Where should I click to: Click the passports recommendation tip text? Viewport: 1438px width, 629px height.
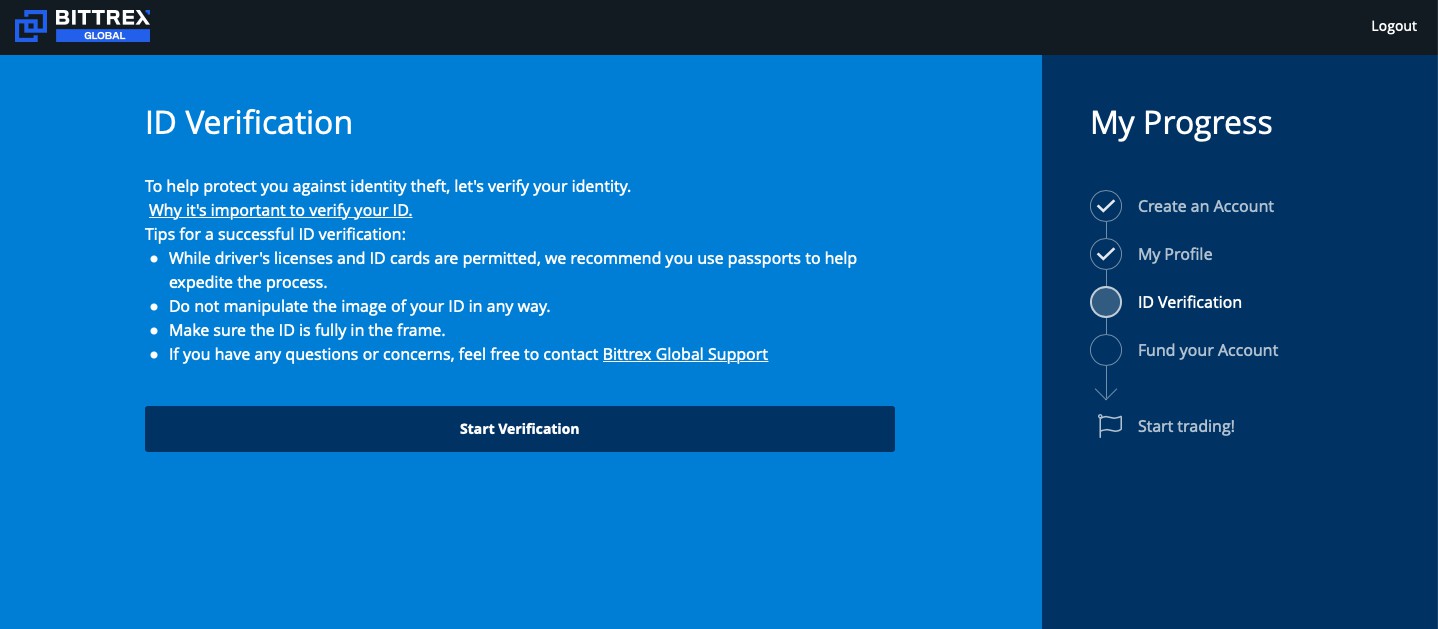[x=513, y=270]
